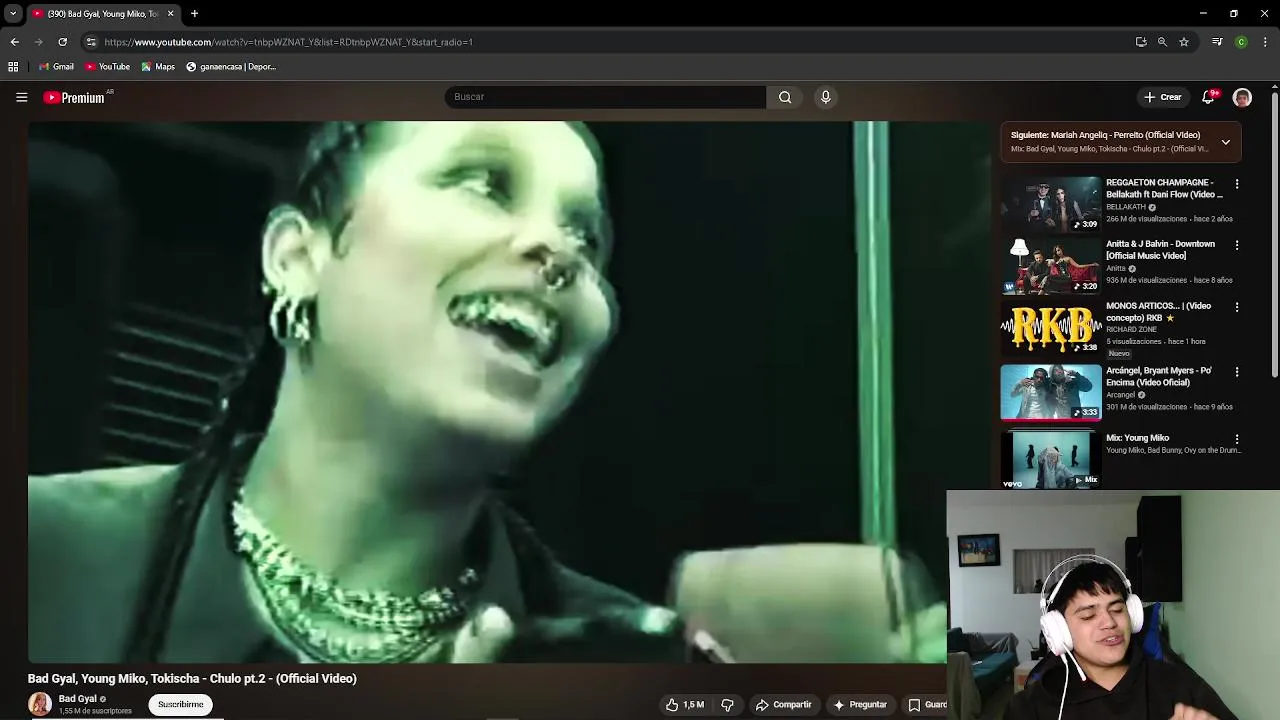1280x720 pixels.
Task: Click the page vertical scrollbar
Action: coord(1275,235)
